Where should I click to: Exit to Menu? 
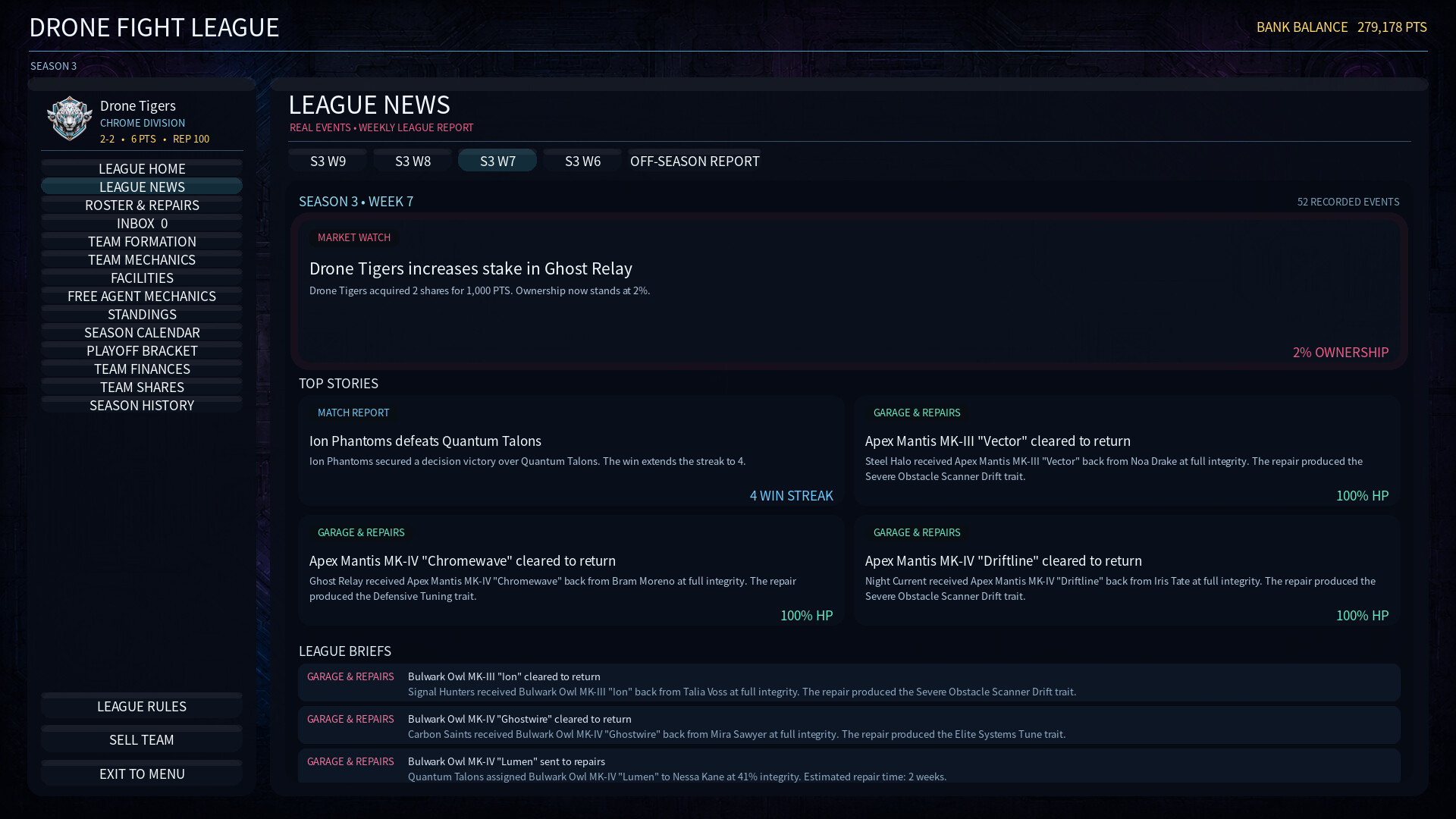click(x=142, y=773)
